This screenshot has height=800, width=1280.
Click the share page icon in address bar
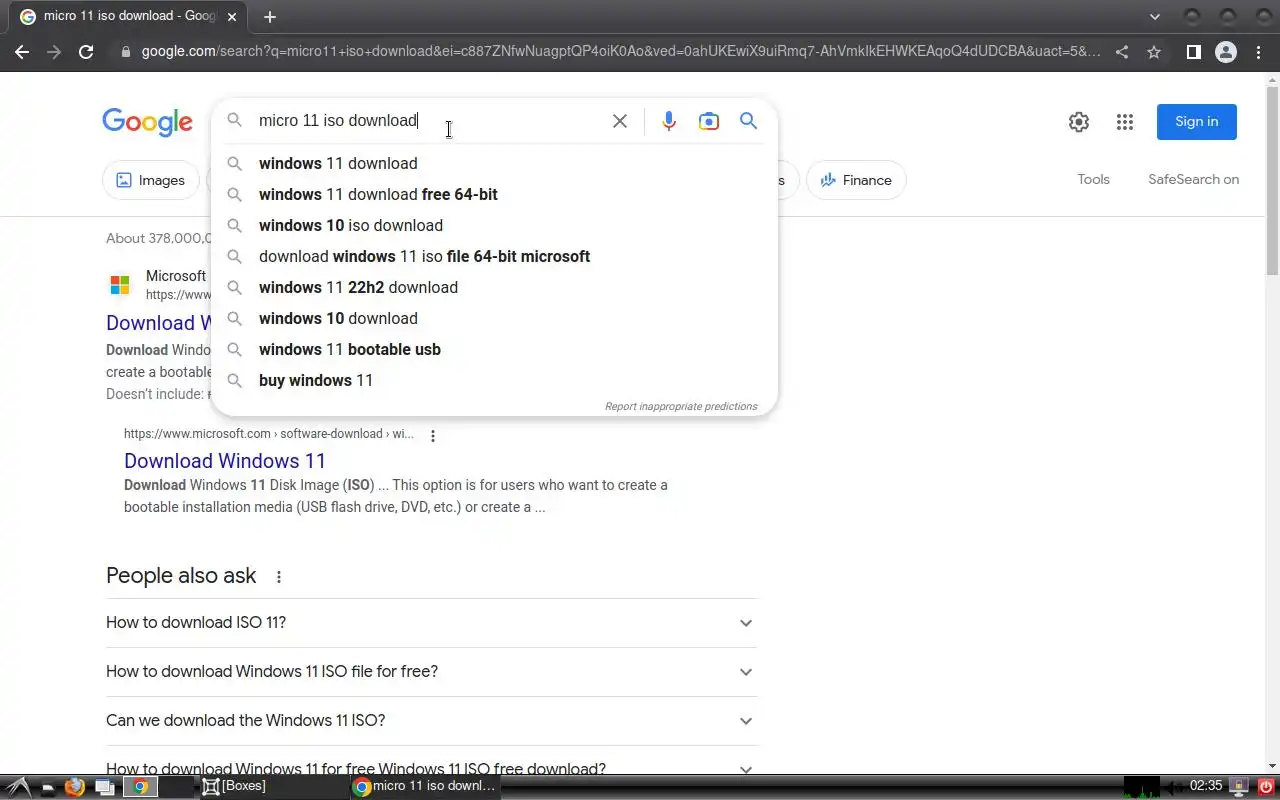[x=1122, y=52]
